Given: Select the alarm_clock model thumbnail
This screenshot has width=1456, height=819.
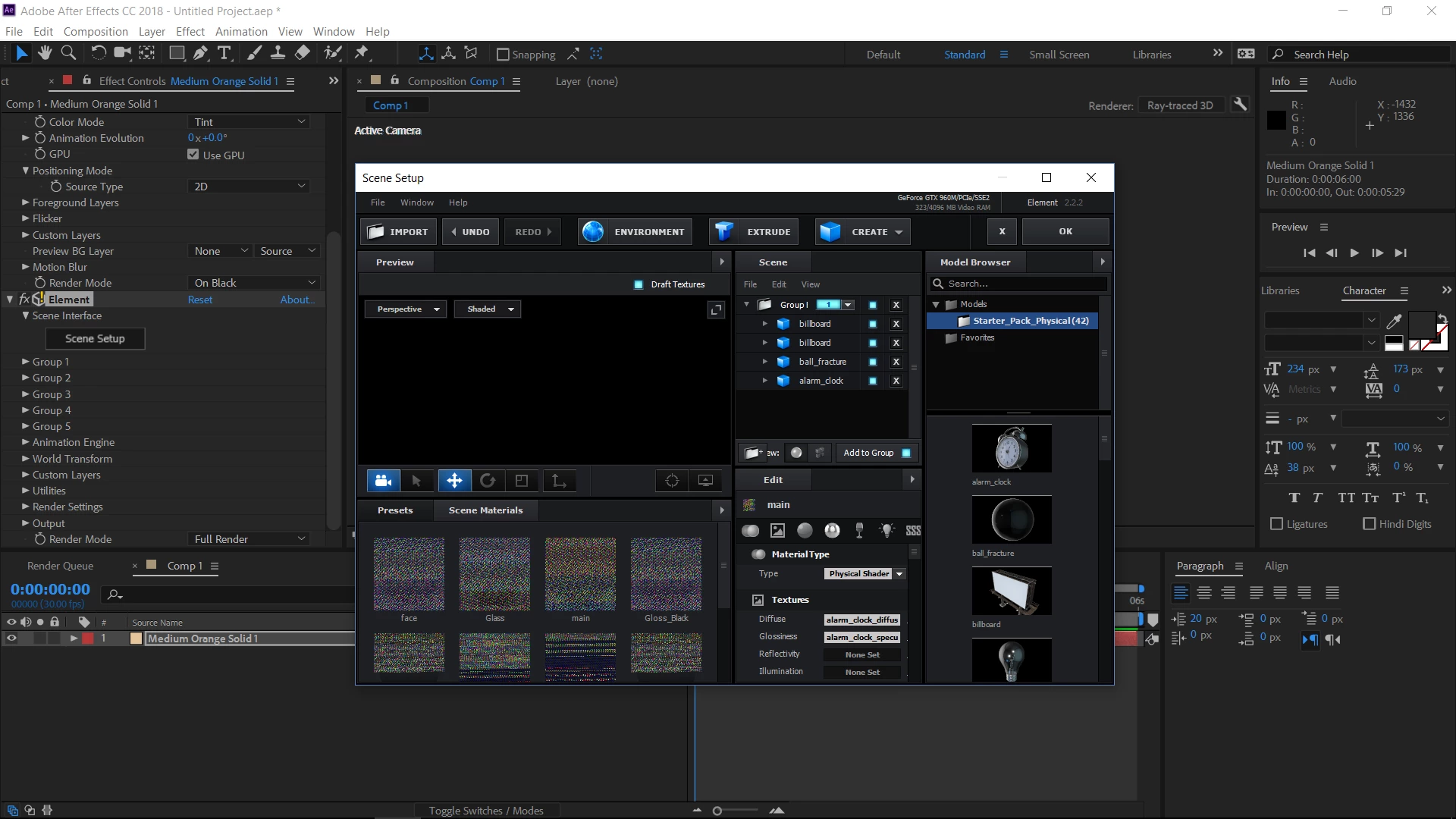Looking at the screenshot, I should [1012, 449].
